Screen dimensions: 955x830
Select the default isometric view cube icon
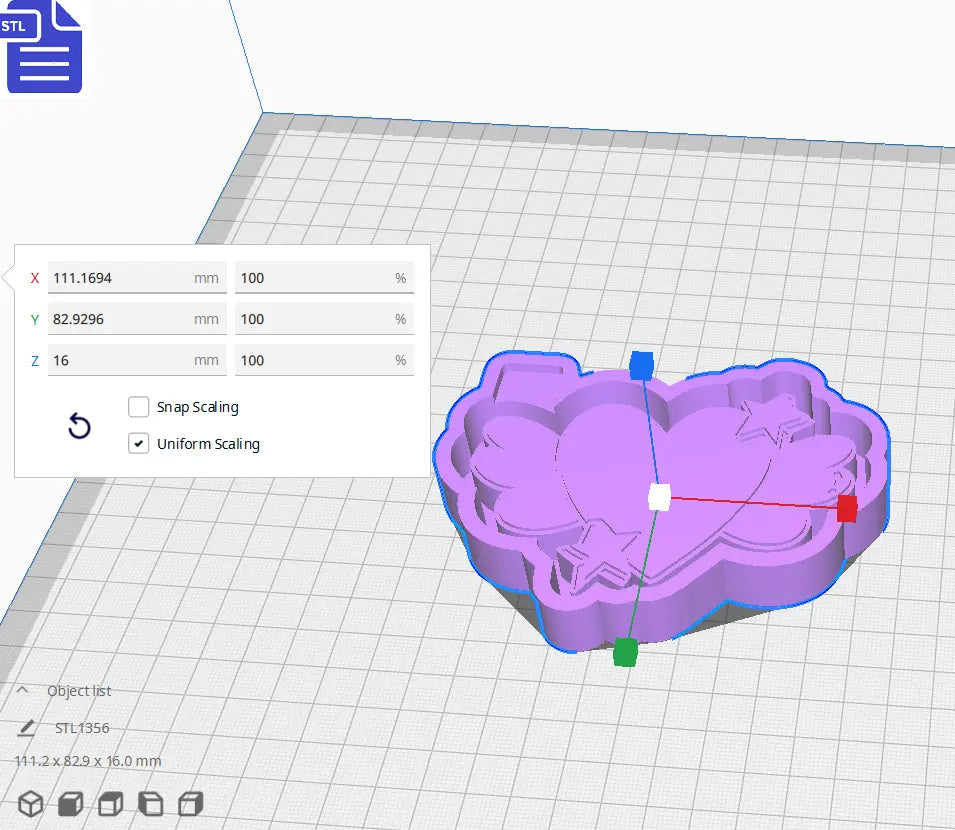click(x=29, y=803)
